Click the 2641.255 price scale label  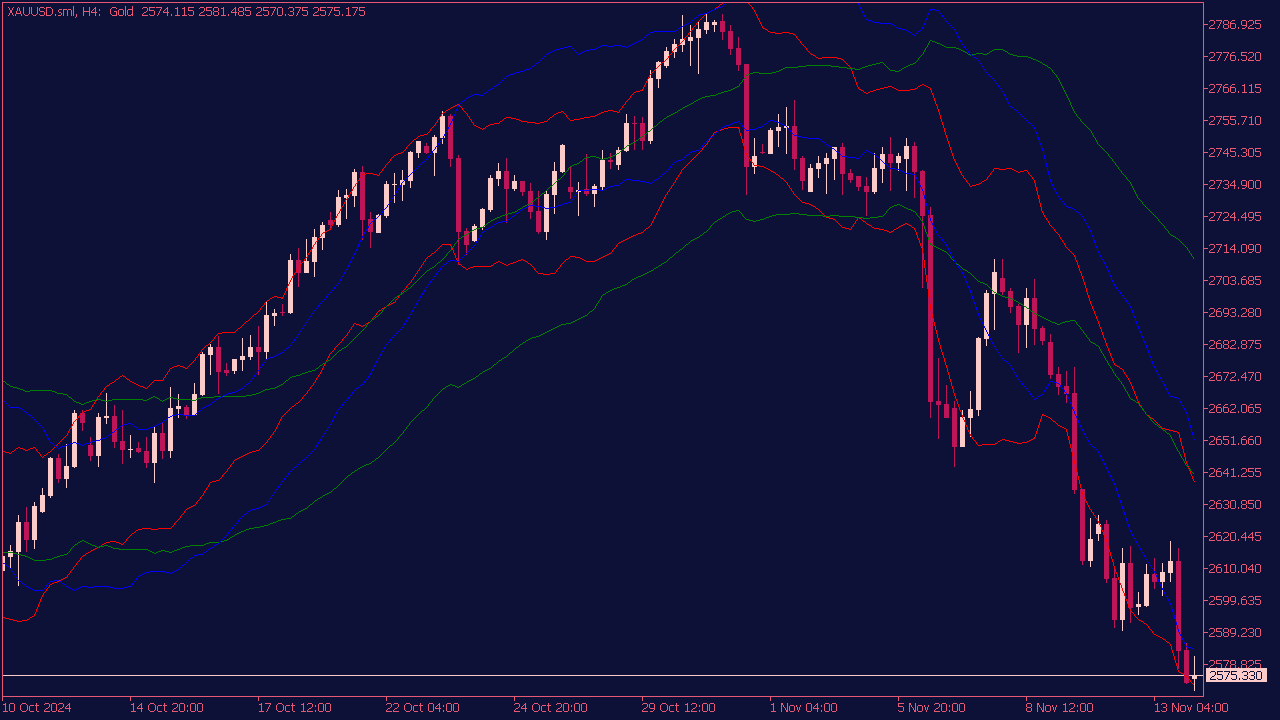tap(1237, 472)
